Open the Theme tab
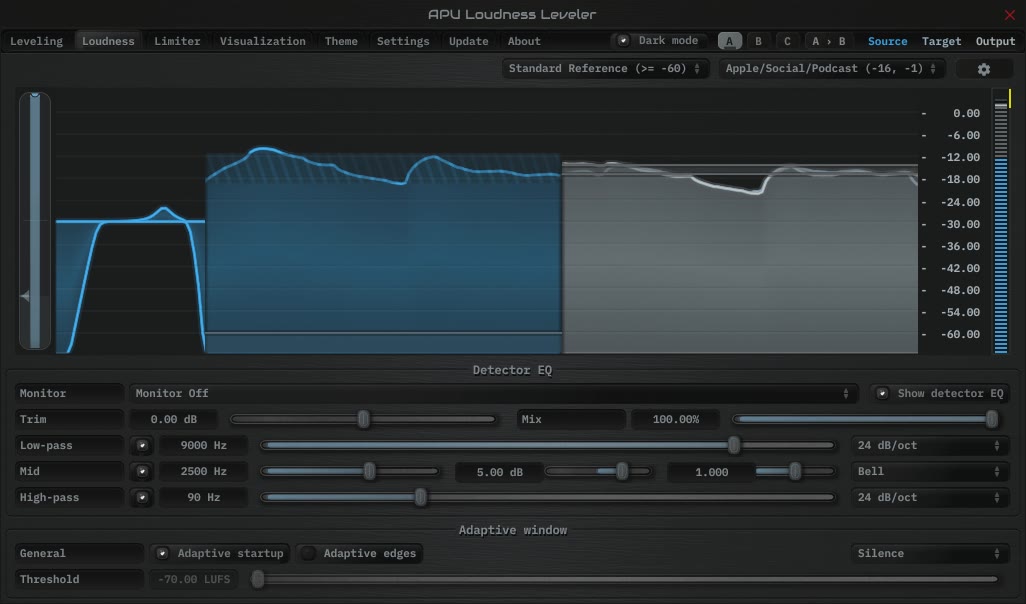 click(x=341, y=41)
